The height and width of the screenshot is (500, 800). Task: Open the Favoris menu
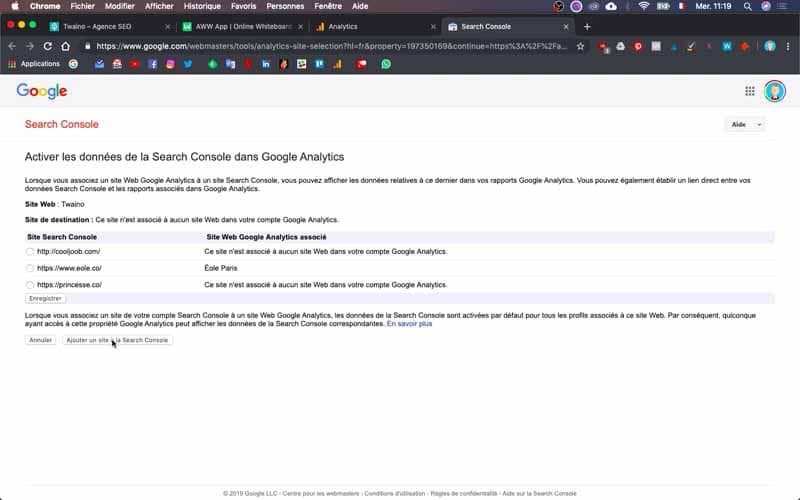pos(243,6)
